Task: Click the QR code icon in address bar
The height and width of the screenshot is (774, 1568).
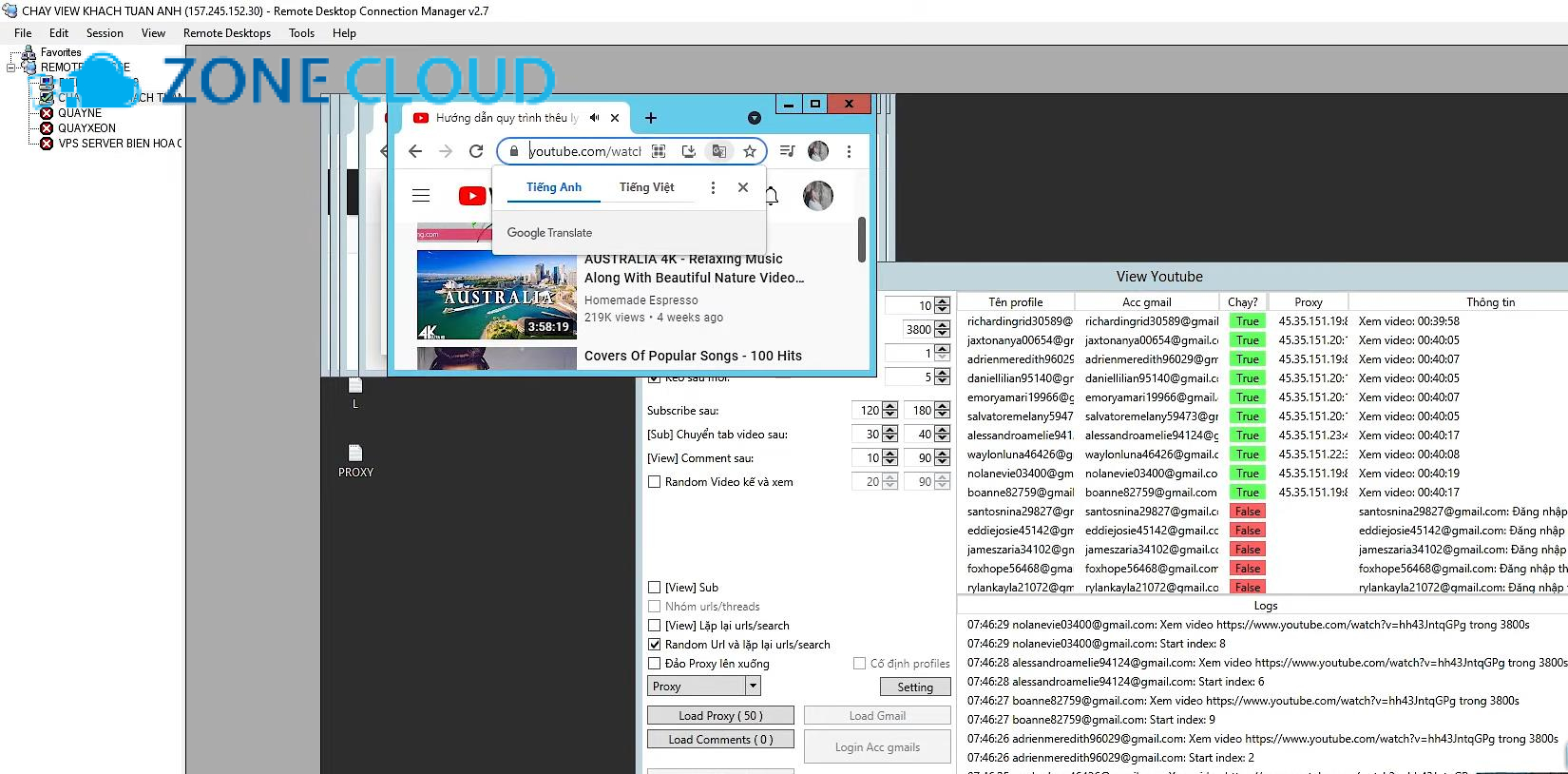Action: (x=659, y=151)
